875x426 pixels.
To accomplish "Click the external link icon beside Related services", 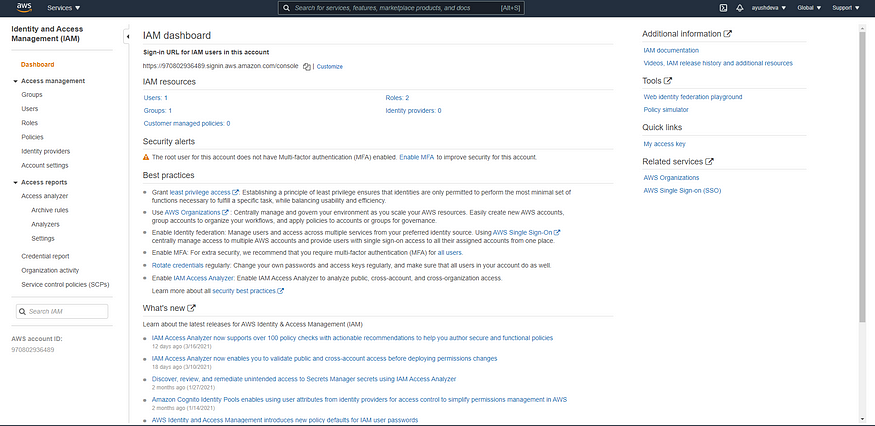I will click(x=709, y=161).
